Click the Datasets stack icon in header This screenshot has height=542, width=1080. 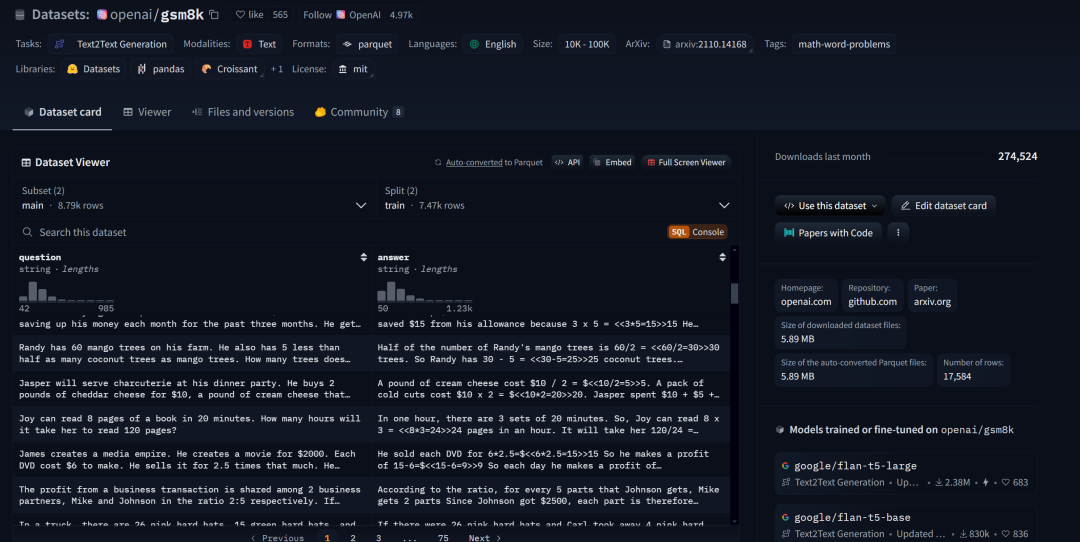tap(20, 14)
